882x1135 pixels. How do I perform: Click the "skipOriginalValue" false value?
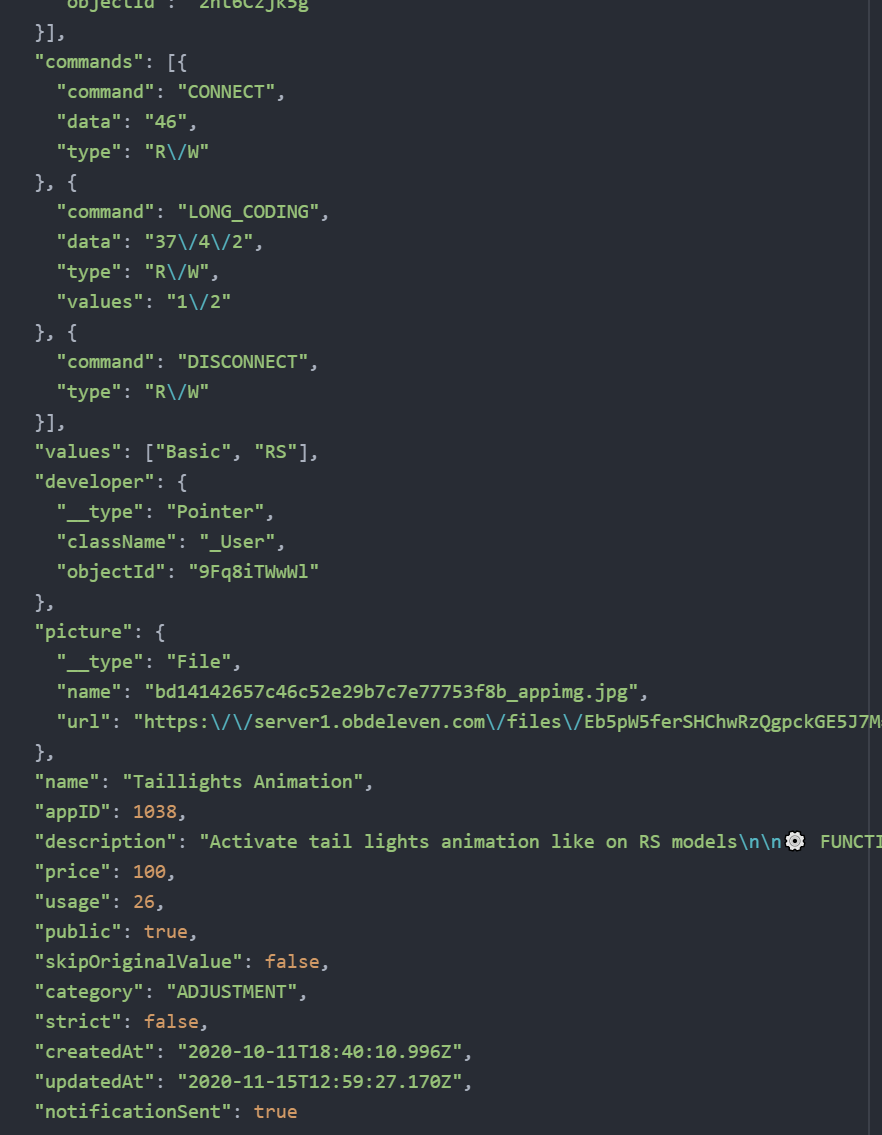click(x=292, y=961)
